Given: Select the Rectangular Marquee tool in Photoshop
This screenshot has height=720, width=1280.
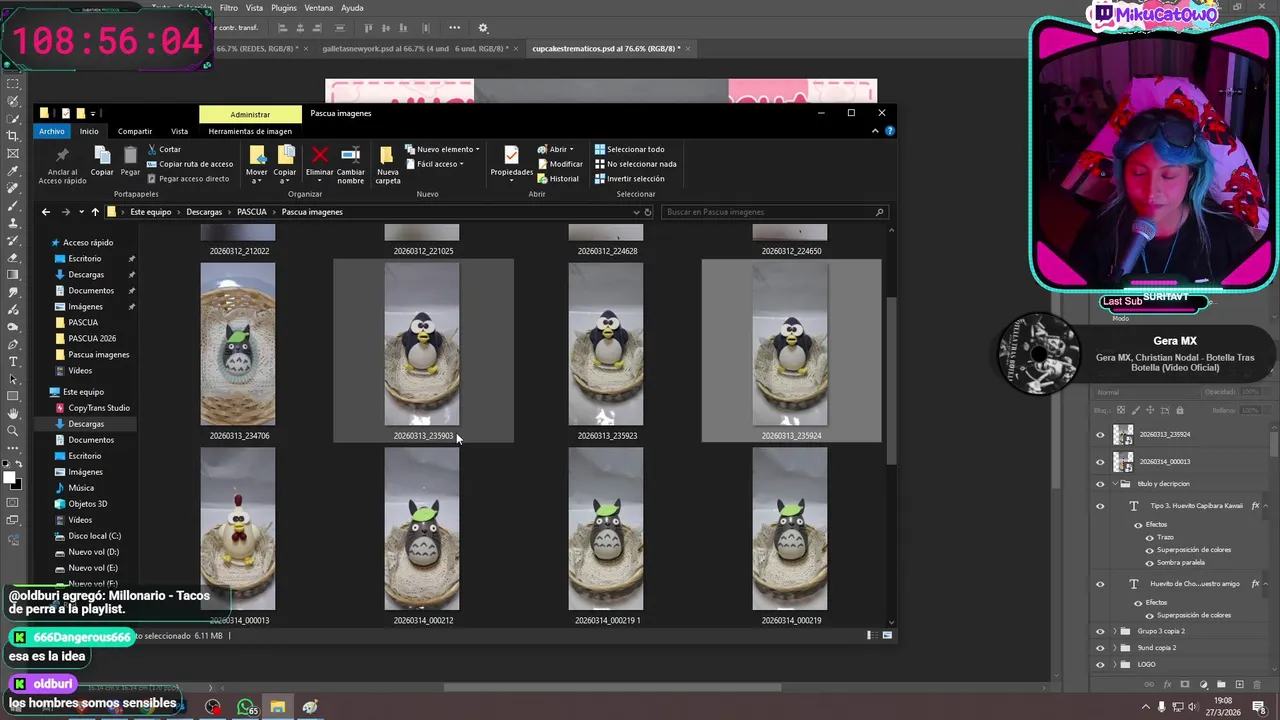Looking at the screenshot, I should click(x=13, y=83).
